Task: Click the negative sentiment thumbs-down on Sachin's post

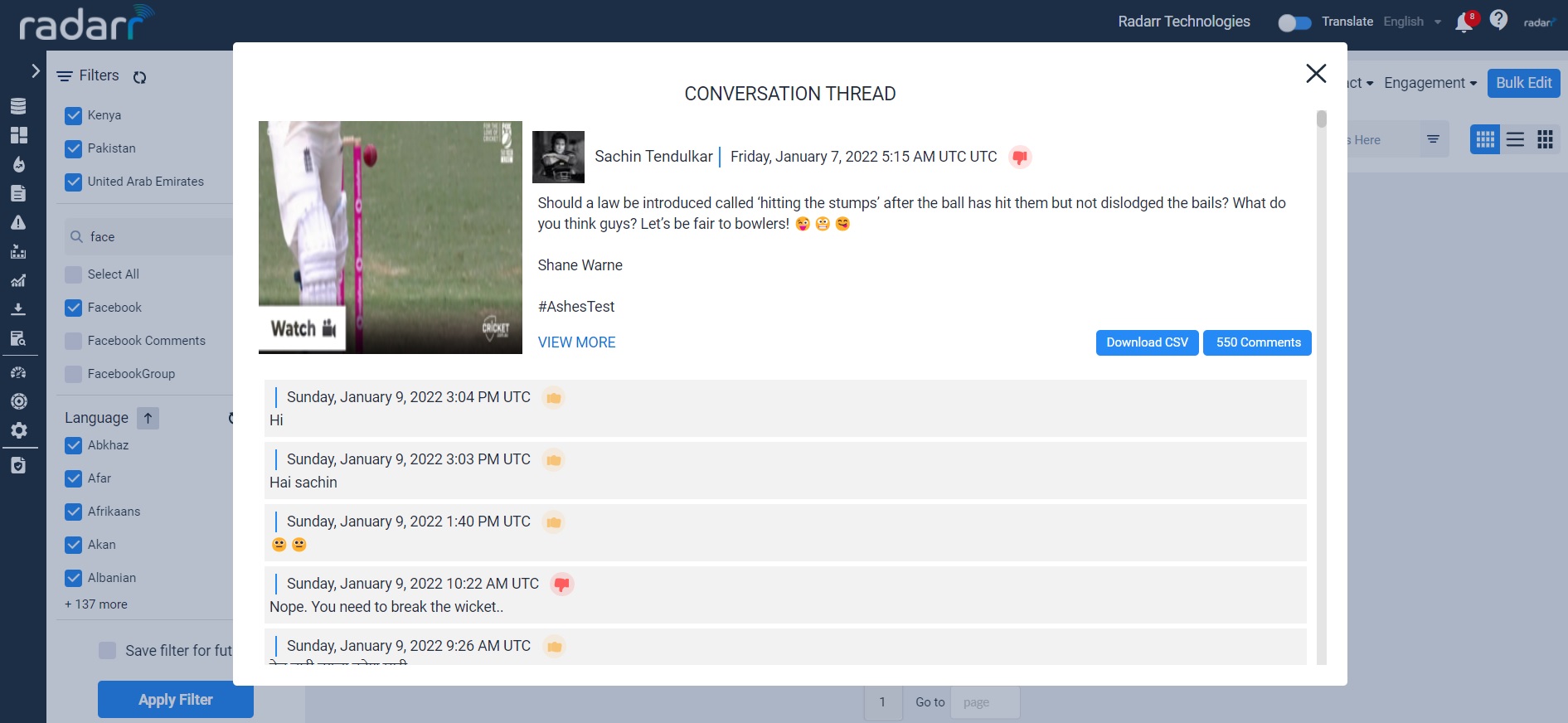Action: click(1020, 157)
